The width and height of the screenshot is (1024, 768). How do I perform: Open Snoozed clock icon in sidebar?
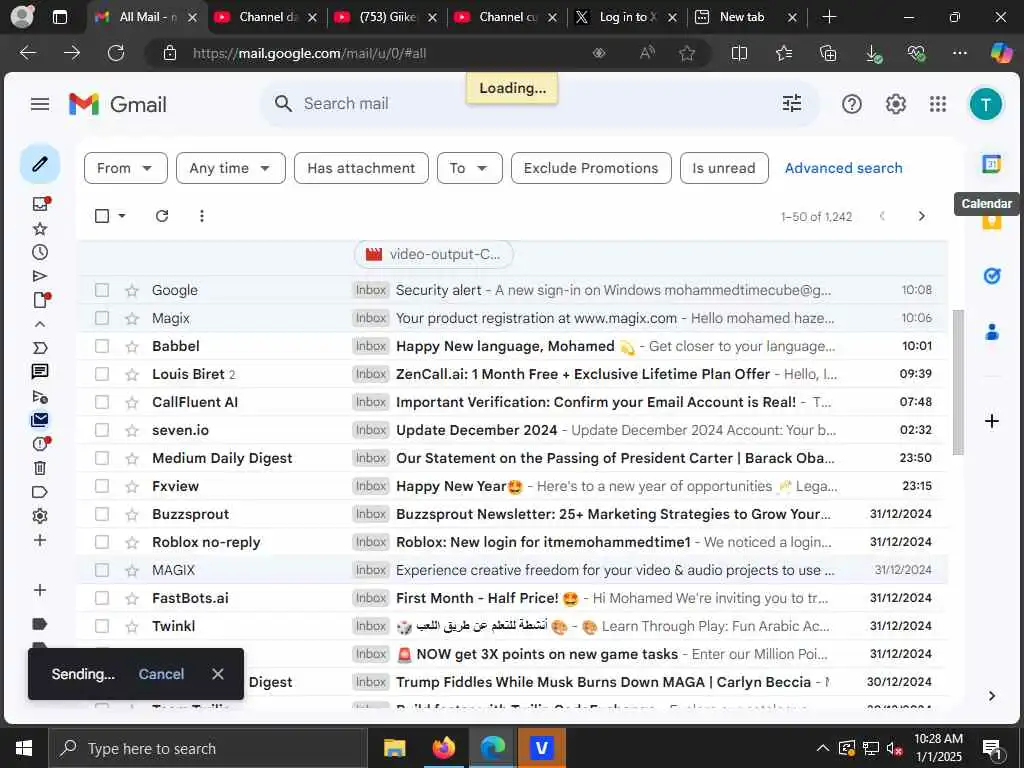coord(40,252)
